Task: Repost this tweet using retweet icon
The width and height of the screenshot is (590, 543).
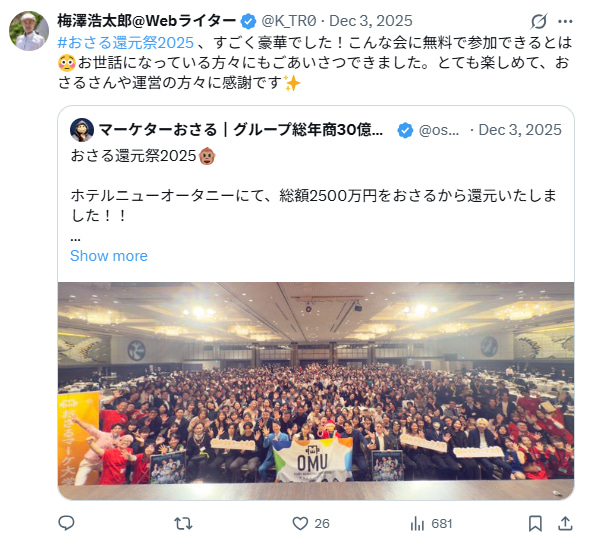Action: click(183, 523)
